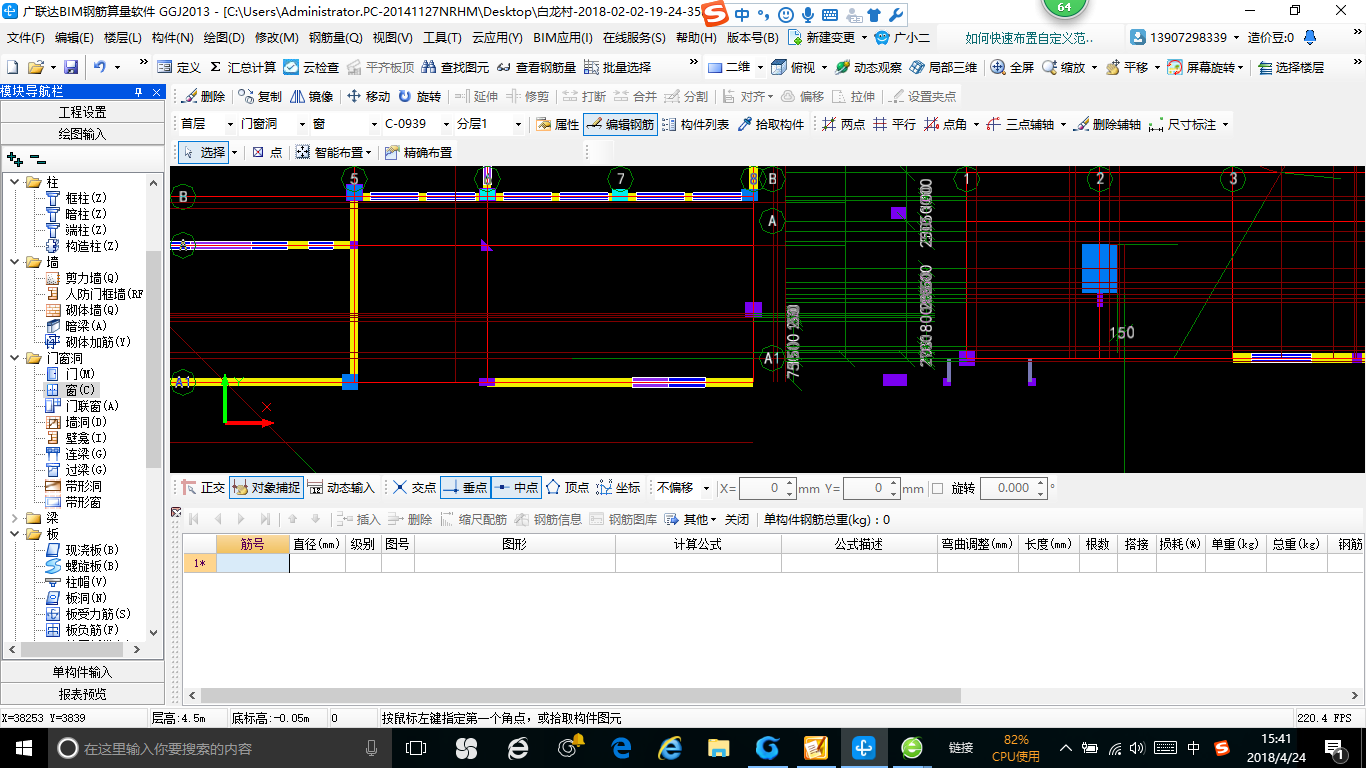Screen dimensions: 1366x768
Task: Click 精确布置 precise placement tool
Action: pos(418,152)
